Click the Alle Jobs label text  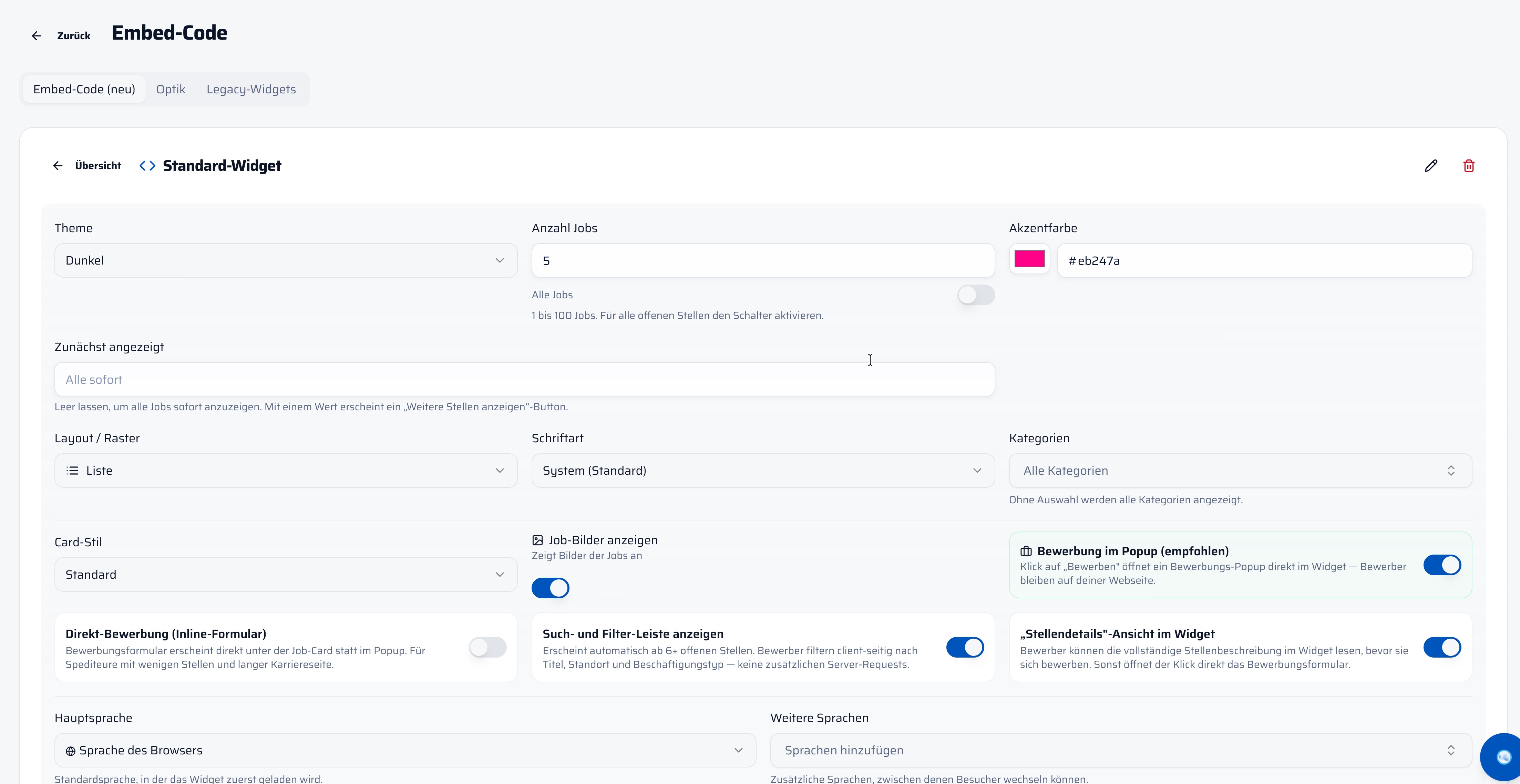coord(552,295)
